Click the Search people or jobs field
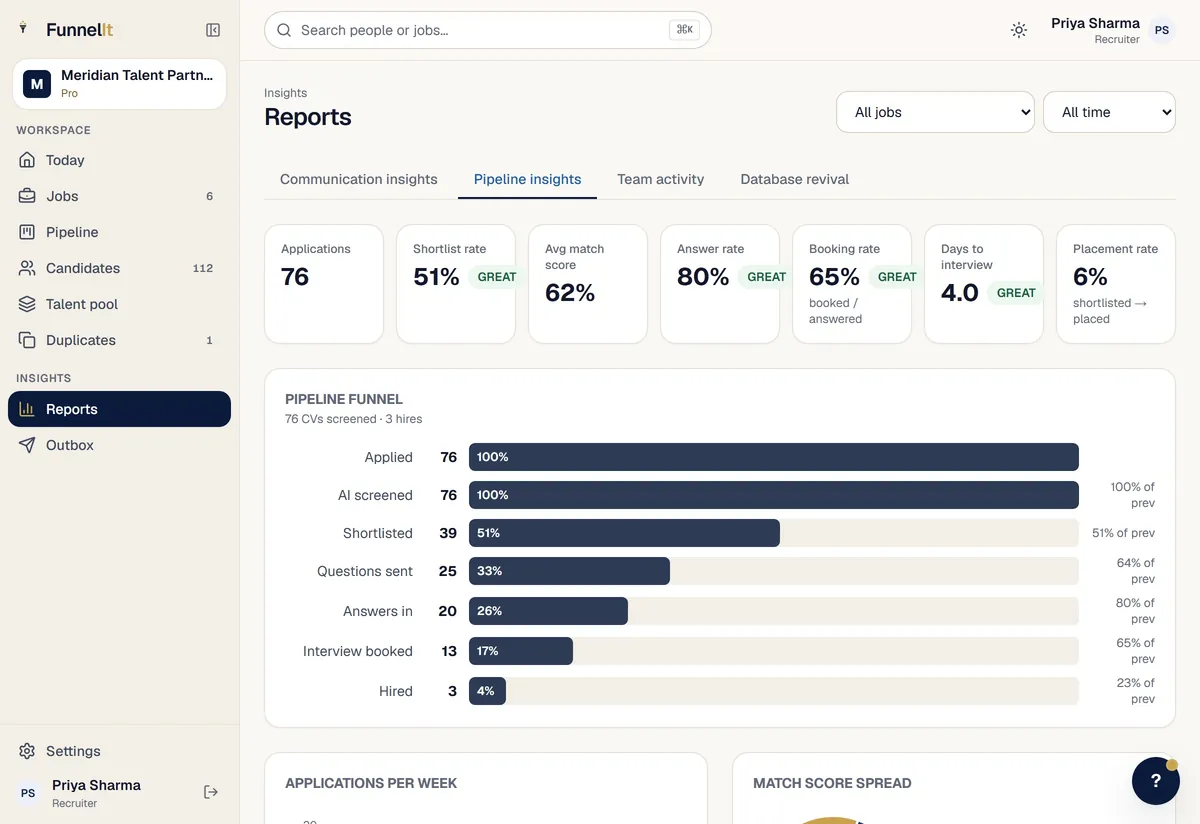Viewport: 1200px width, 824px height. coord(488,30)
